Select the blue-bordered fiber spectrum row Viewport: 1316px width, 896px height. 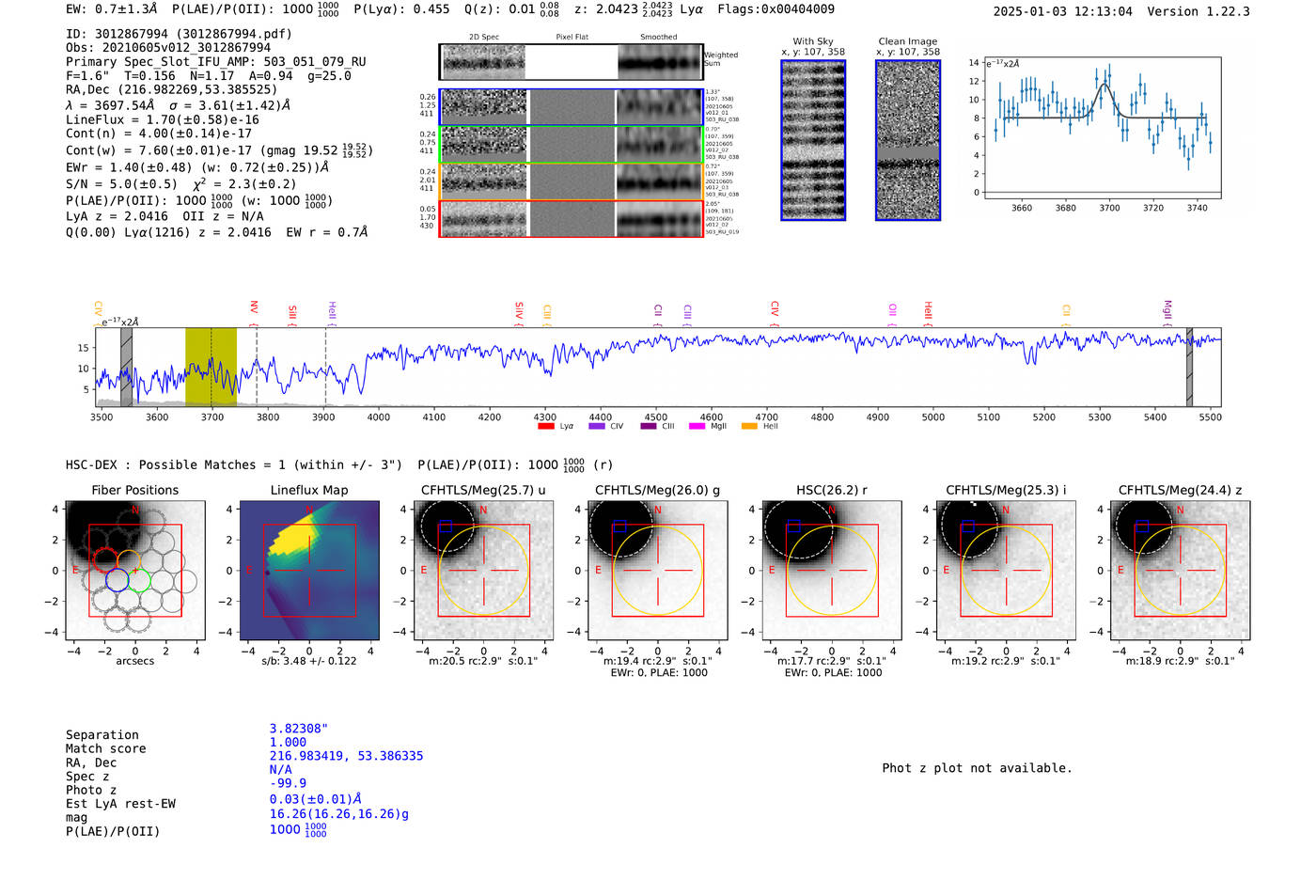pyautogui.click(x=571, y=107)
